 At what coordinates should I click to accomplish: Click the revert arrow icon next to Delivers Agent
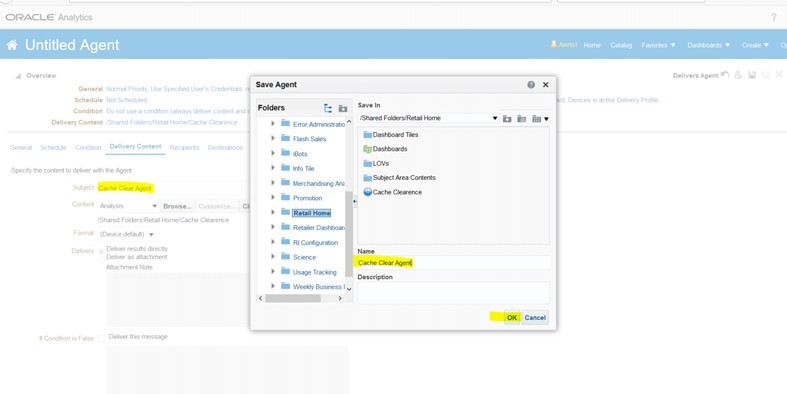click(x=725, y=74)
